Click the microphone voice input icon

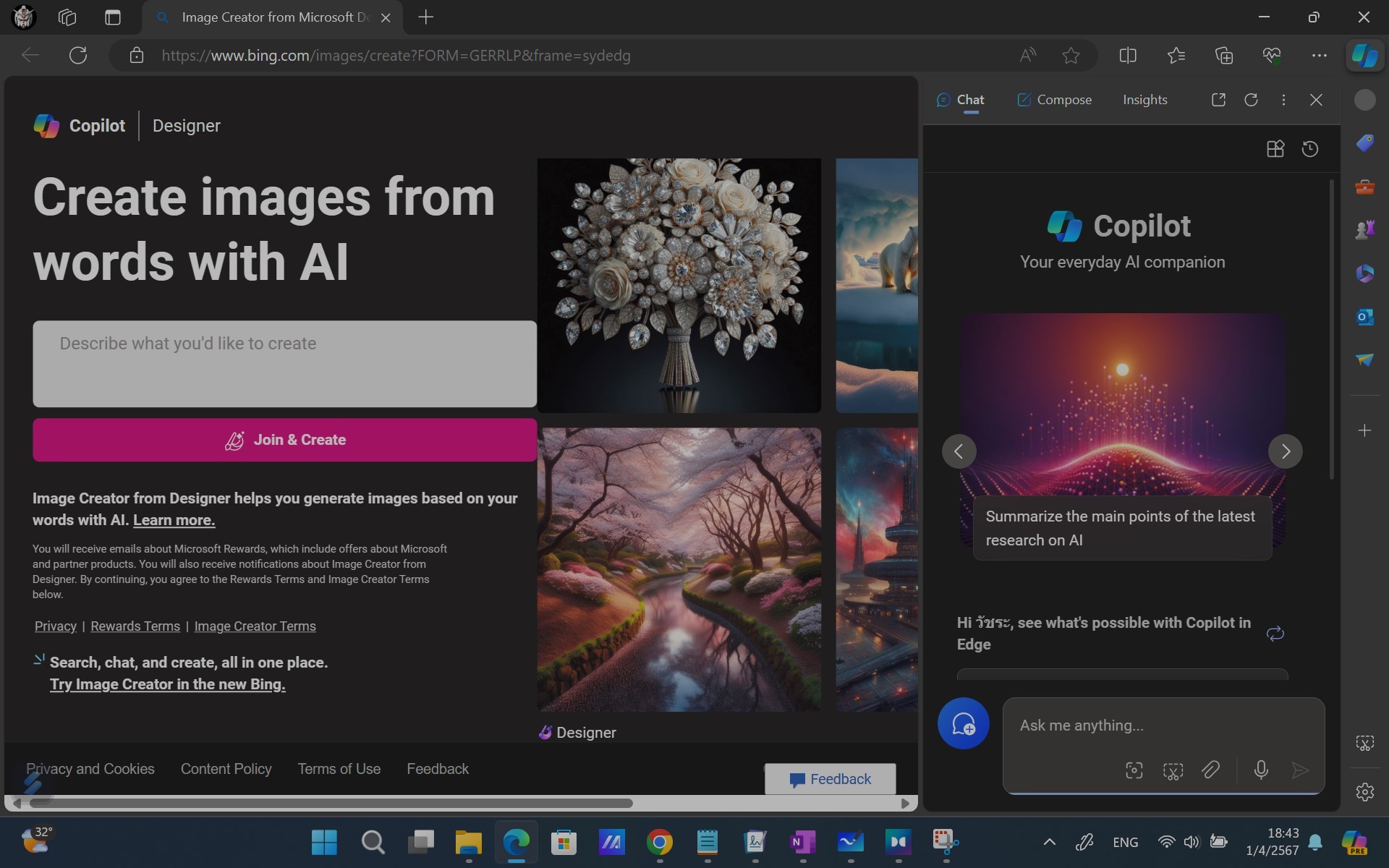1260,770
